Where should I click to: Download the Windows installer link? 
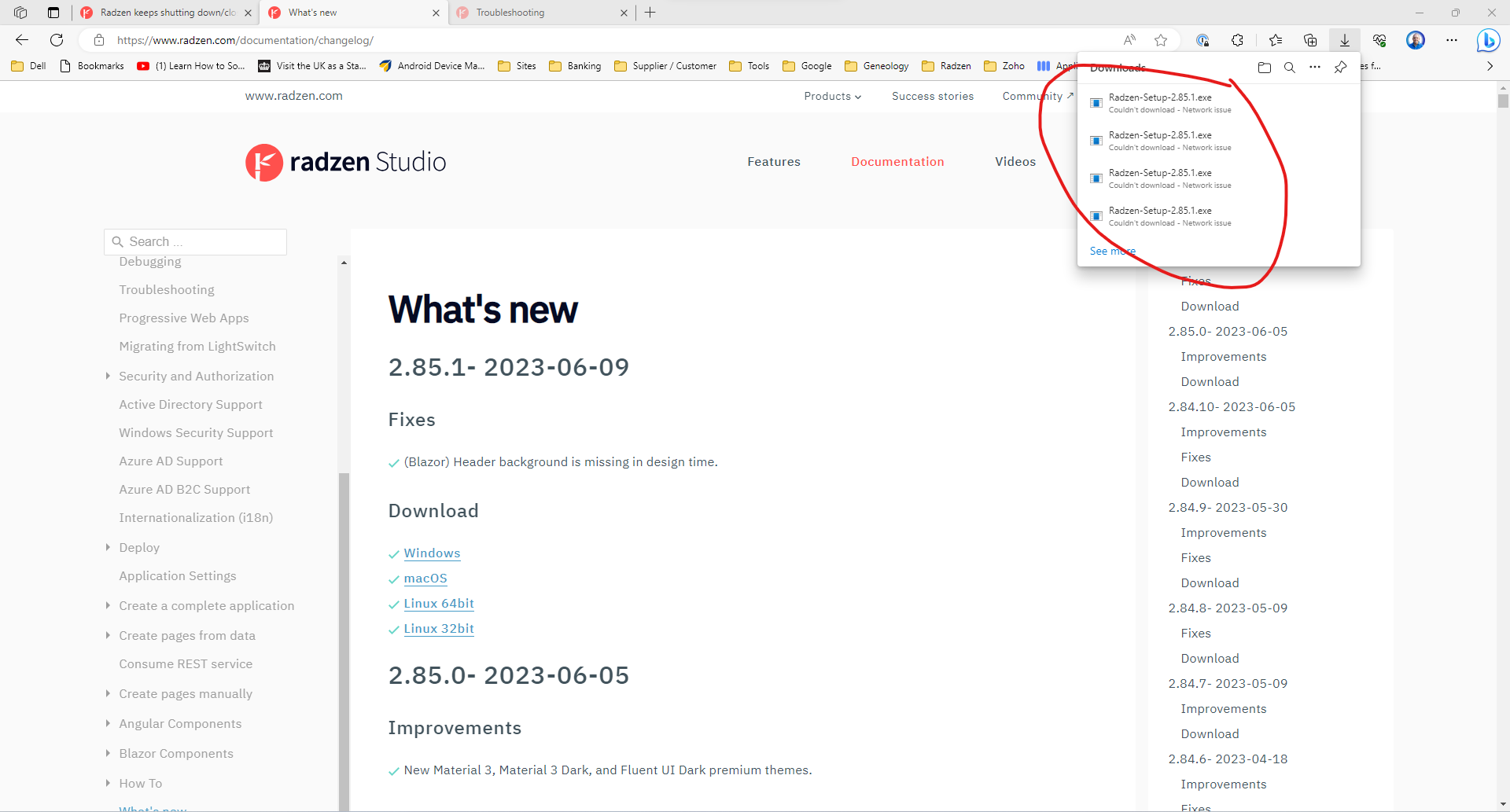point(432,553)
